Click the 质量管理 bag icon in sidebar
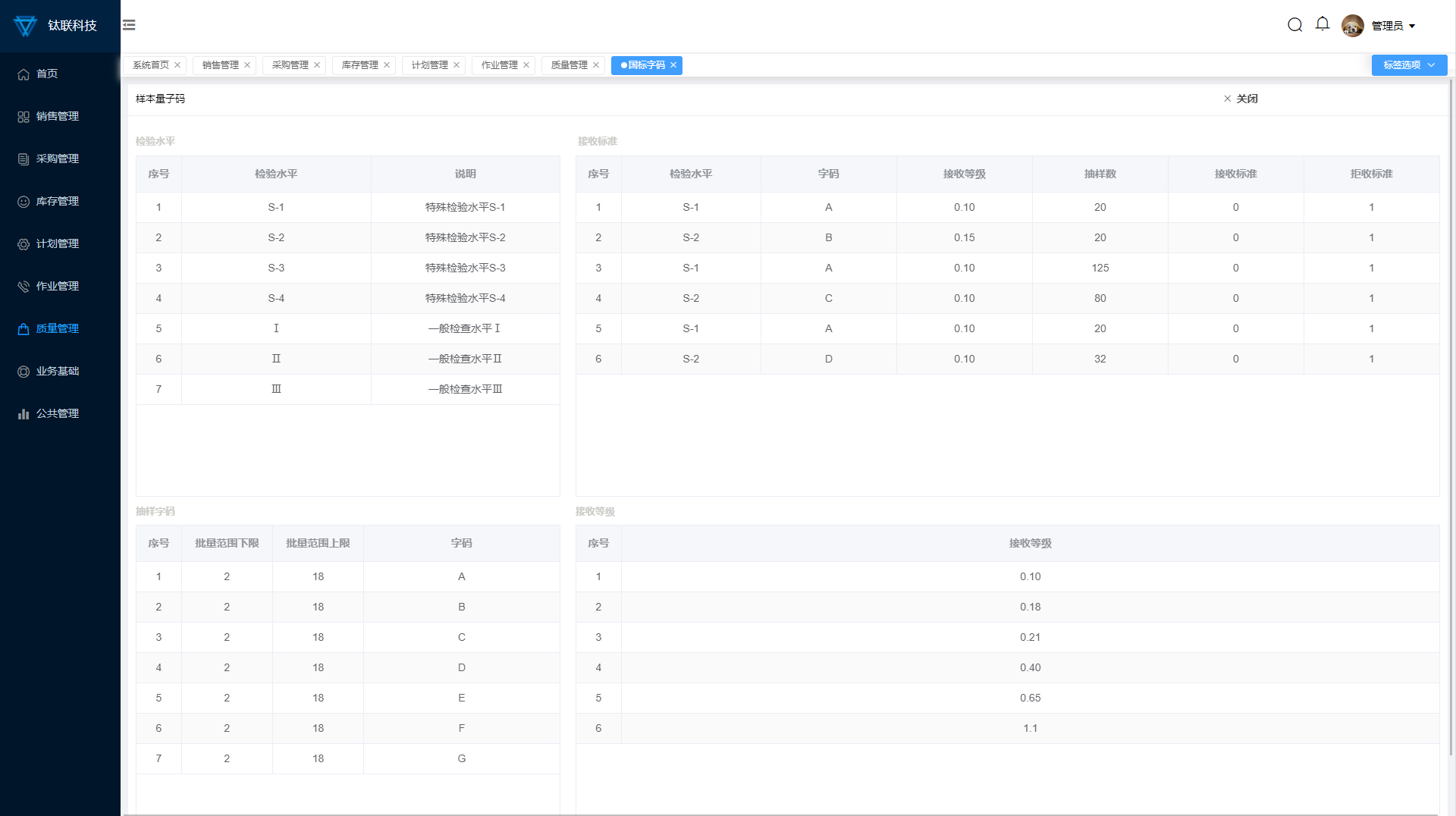The width and height of the screenshot is (1456, 816). [x=24, y=329]
